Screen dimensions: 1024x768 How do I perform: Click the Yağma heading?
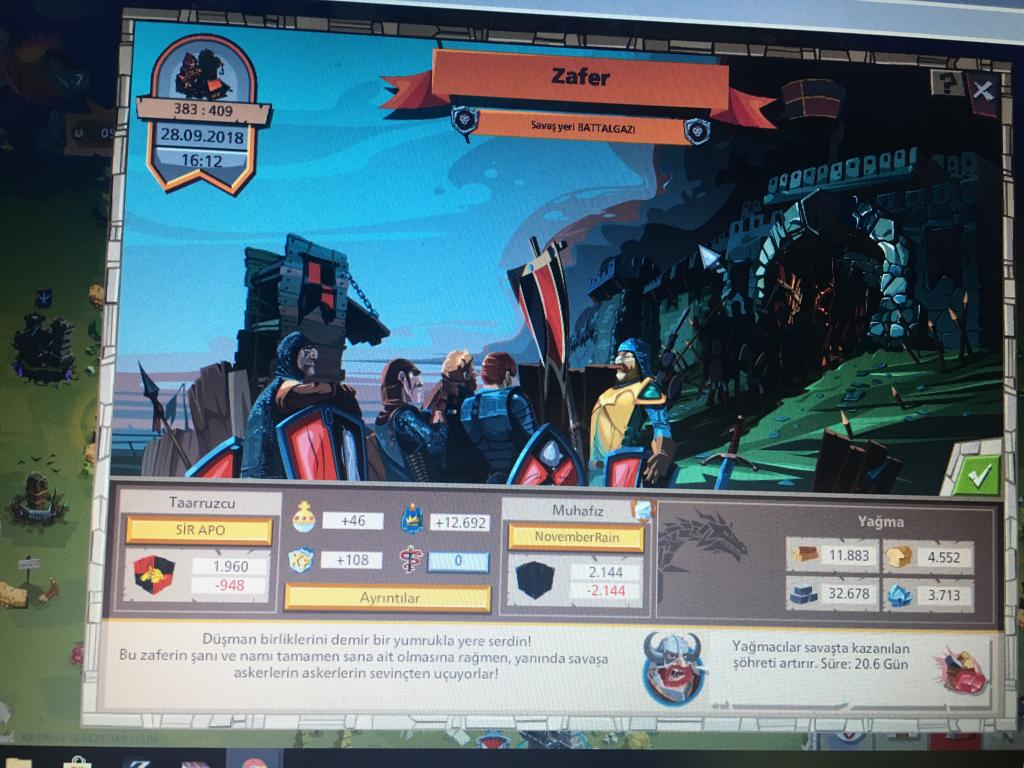pos(880,521)
